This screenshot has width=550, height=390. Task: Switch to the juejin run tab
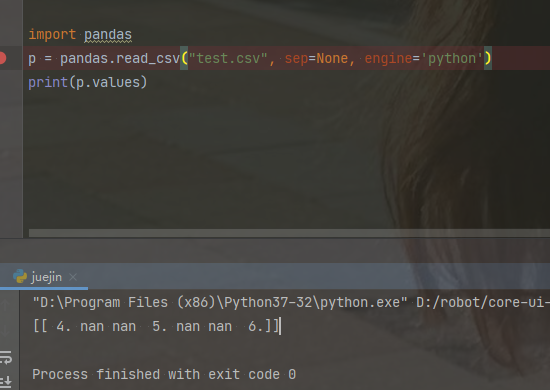coord(46,277)
